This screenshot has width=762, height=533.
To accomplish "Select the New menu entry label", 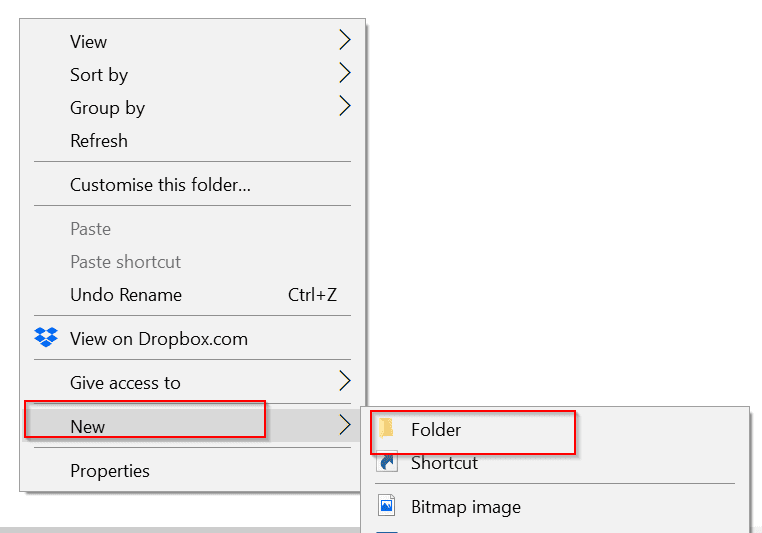I will click(x=88, y=427).
